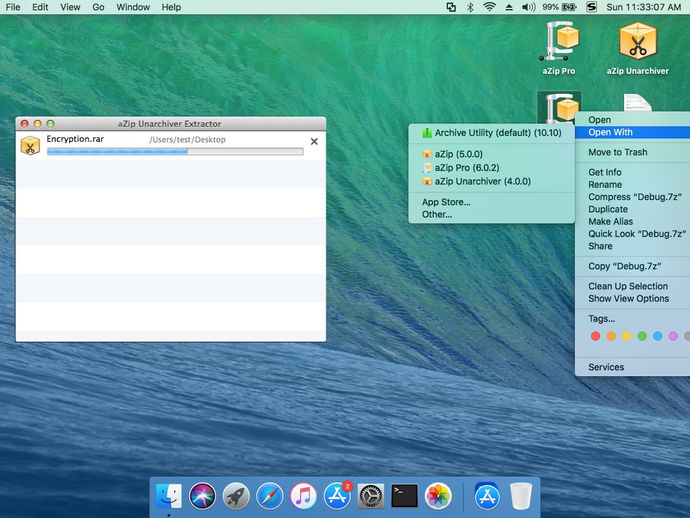
Task: Select the document file icon on desktop
Action: point(638,103)
